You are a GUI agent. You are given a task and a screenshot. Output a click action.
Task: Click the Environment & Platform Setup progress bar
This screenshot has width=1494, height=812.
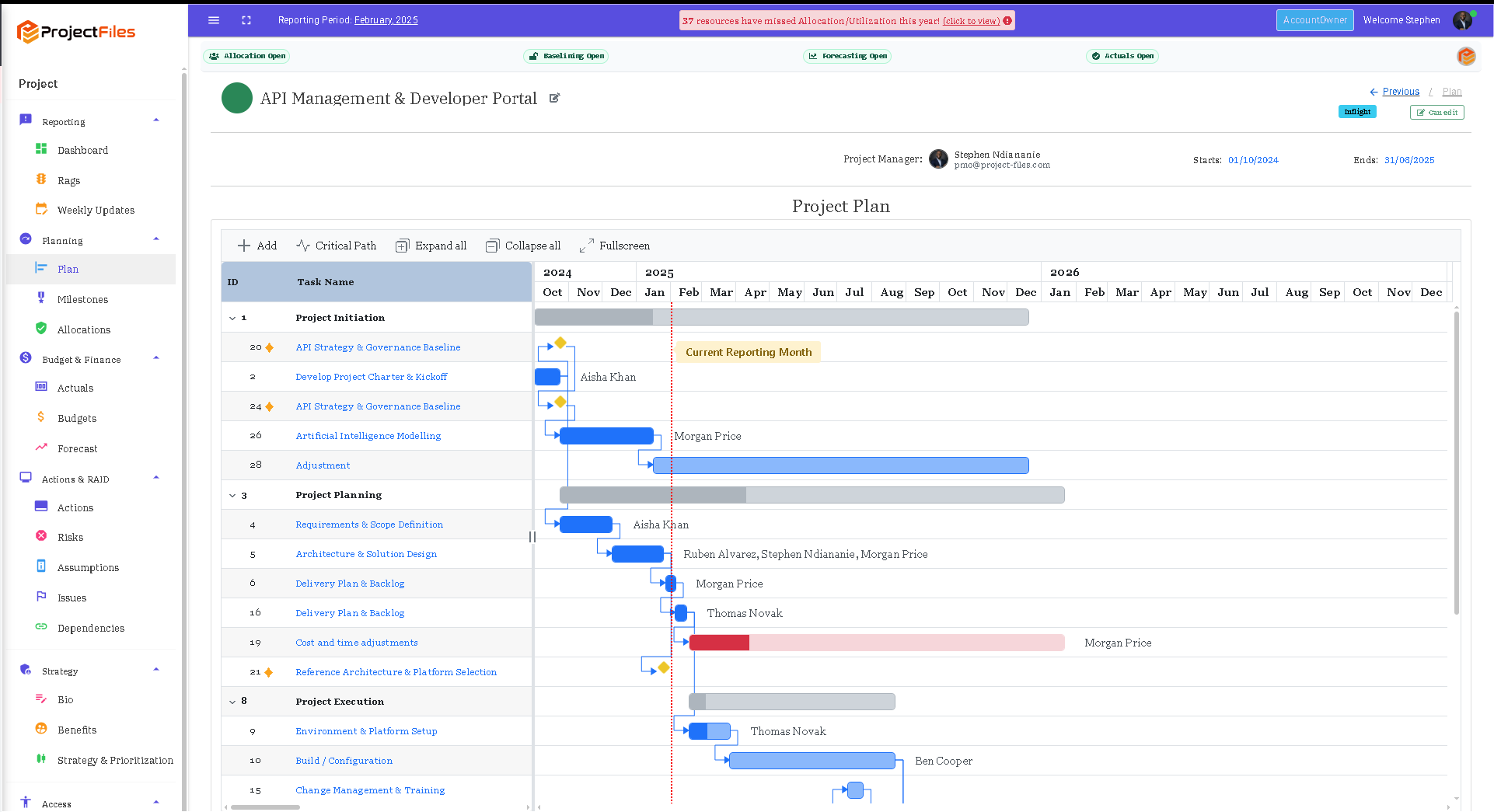pyautogui.click(x=709, y=731)
